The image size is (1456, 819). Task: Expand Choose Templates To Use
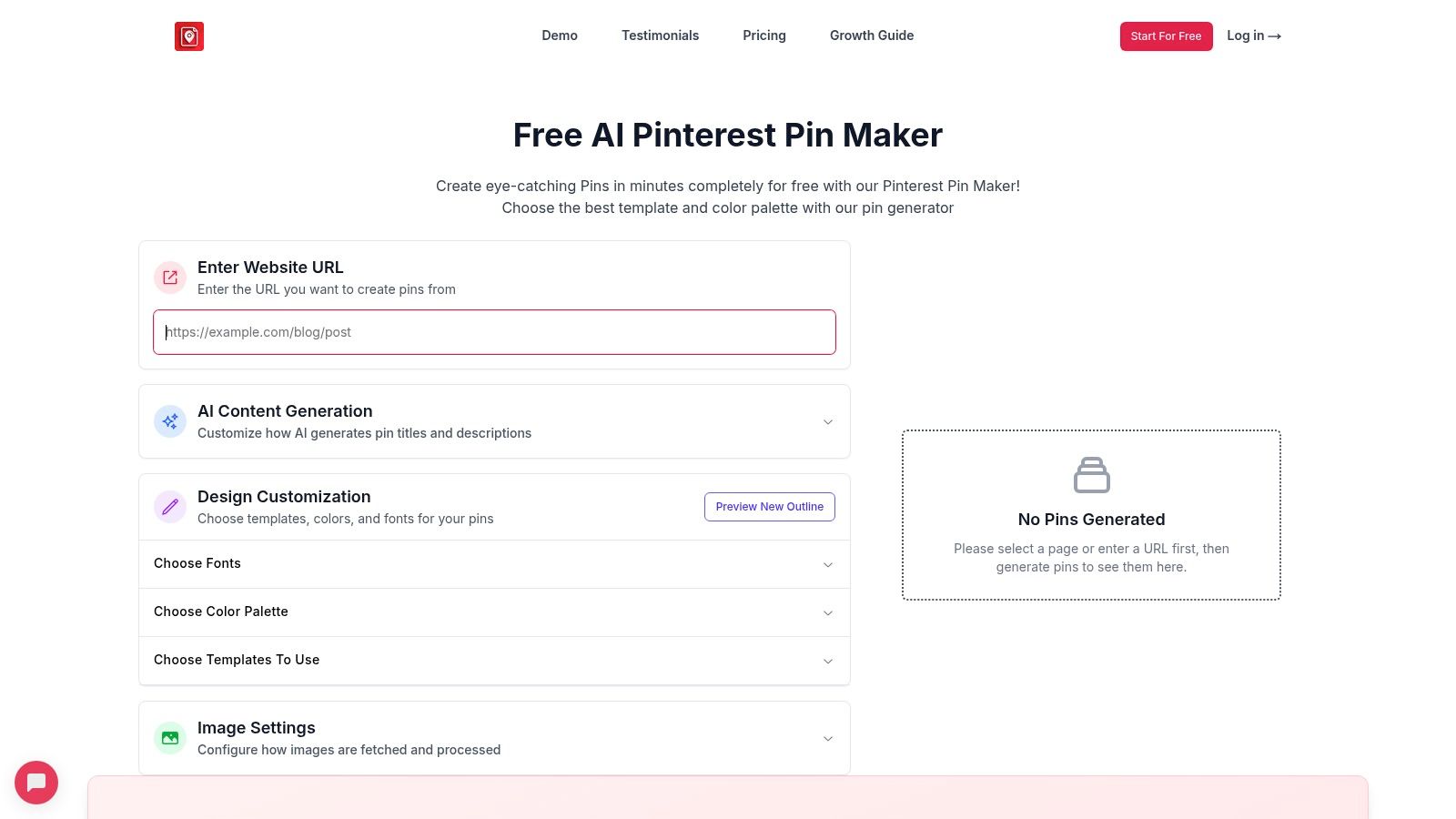tap(827, 661)
